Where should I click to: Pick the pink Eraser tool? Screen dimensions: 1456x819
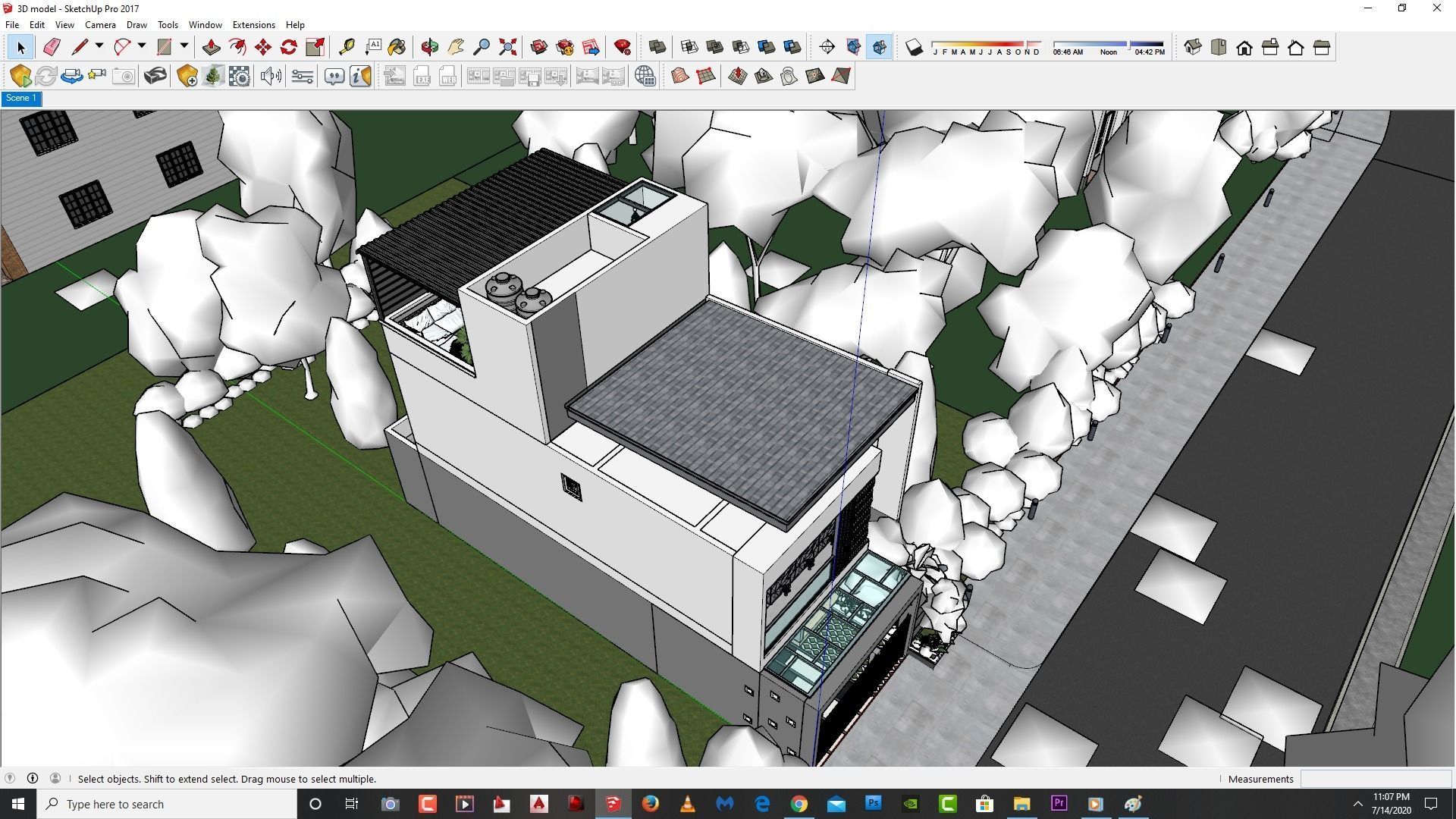pos(51,48)
